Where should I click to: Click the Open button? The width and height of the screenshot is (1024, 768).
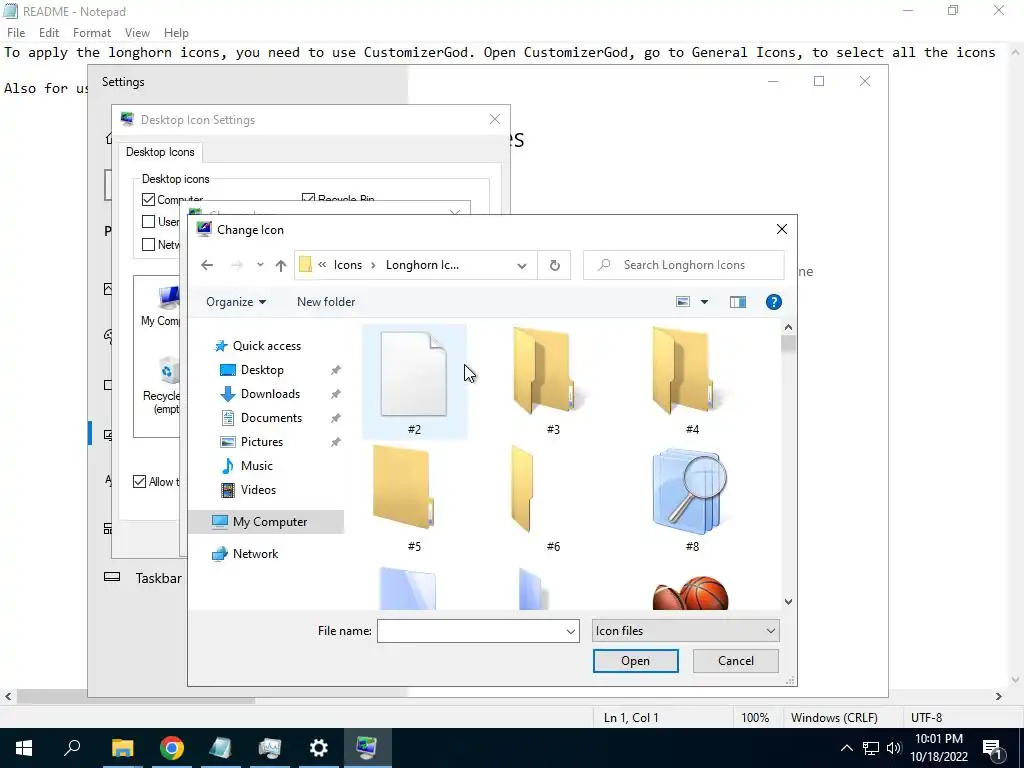coord(635,661)
